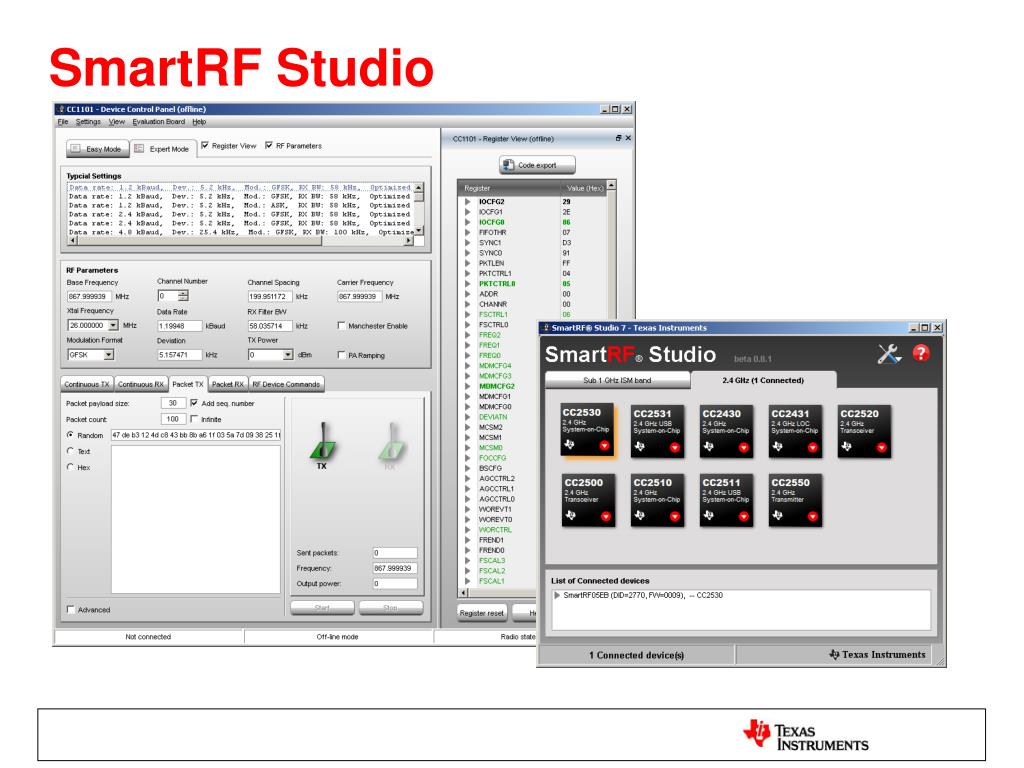Switch to the Continuous TX tab
Image resolution: width=1024 pixels, height=768 pixels.
[87, 384]
